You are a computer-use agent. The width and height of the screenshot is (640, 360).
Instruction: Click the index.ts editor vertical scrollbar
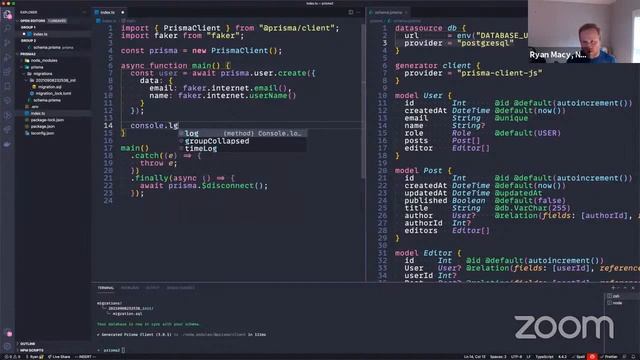[362, 102]
